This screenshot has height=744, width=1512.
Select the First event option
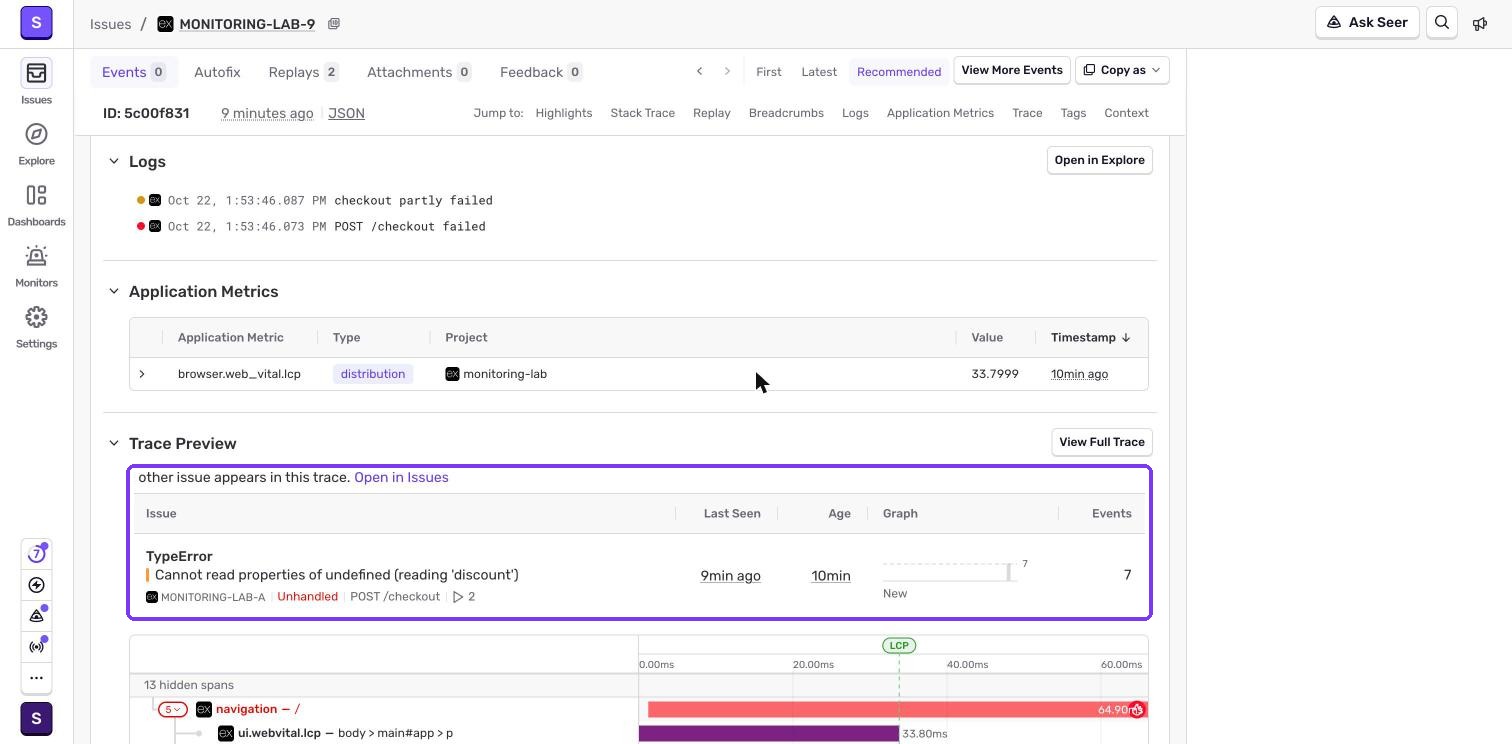(769, 72)
